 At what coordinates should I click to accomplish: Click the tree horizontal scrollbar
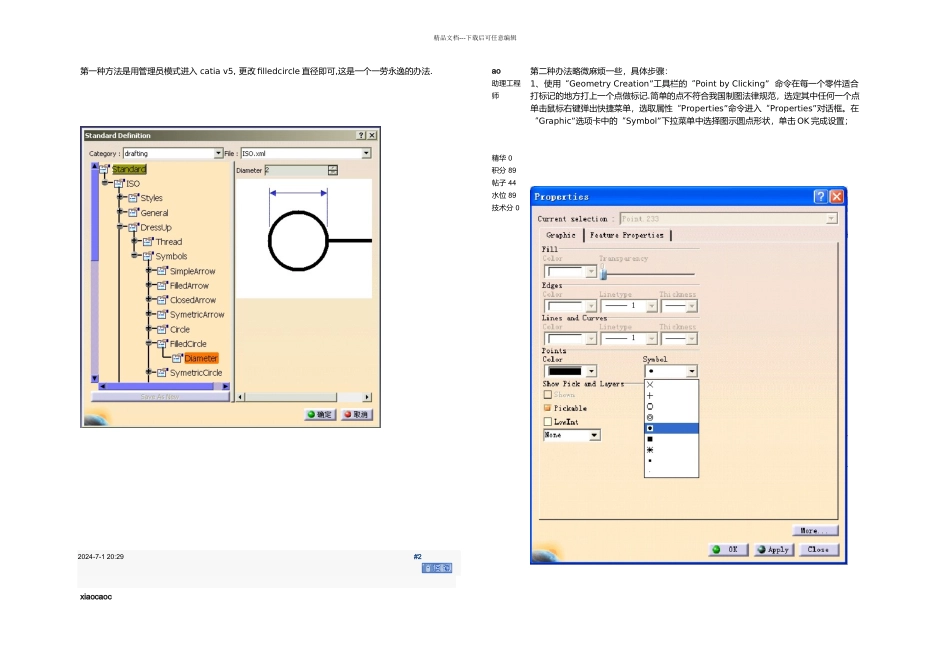[164, 386]
